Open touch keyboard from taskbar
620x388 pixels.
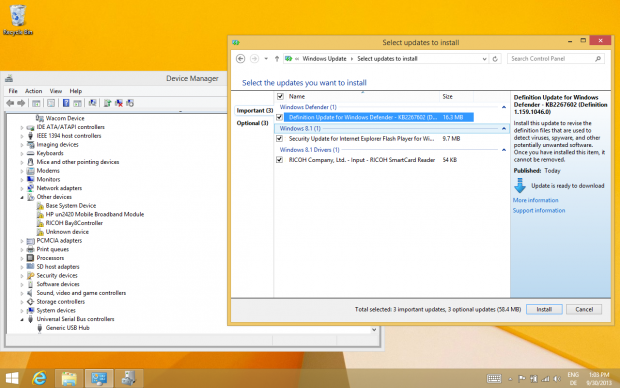click(494, 379)
